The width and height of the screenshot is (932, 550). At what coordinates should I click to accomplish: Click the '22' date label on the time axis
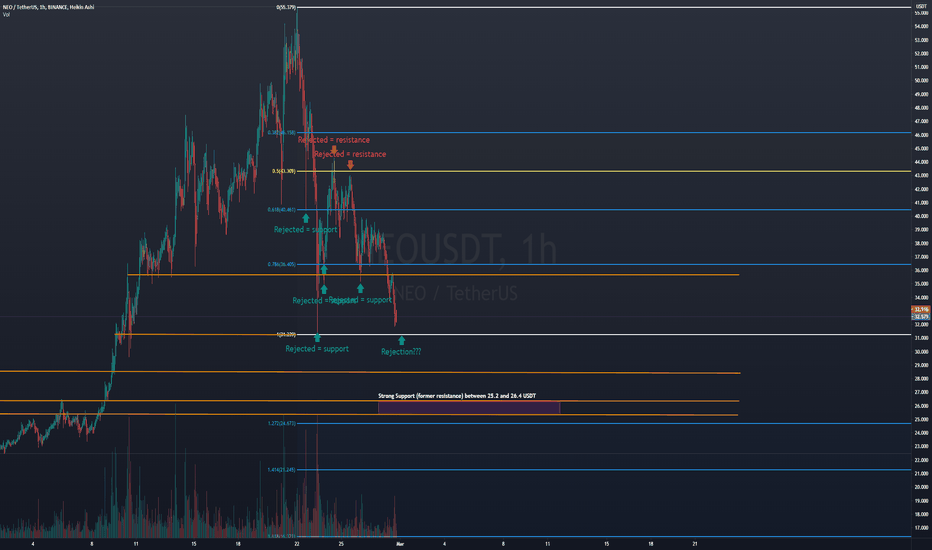(x=297, y=543)
